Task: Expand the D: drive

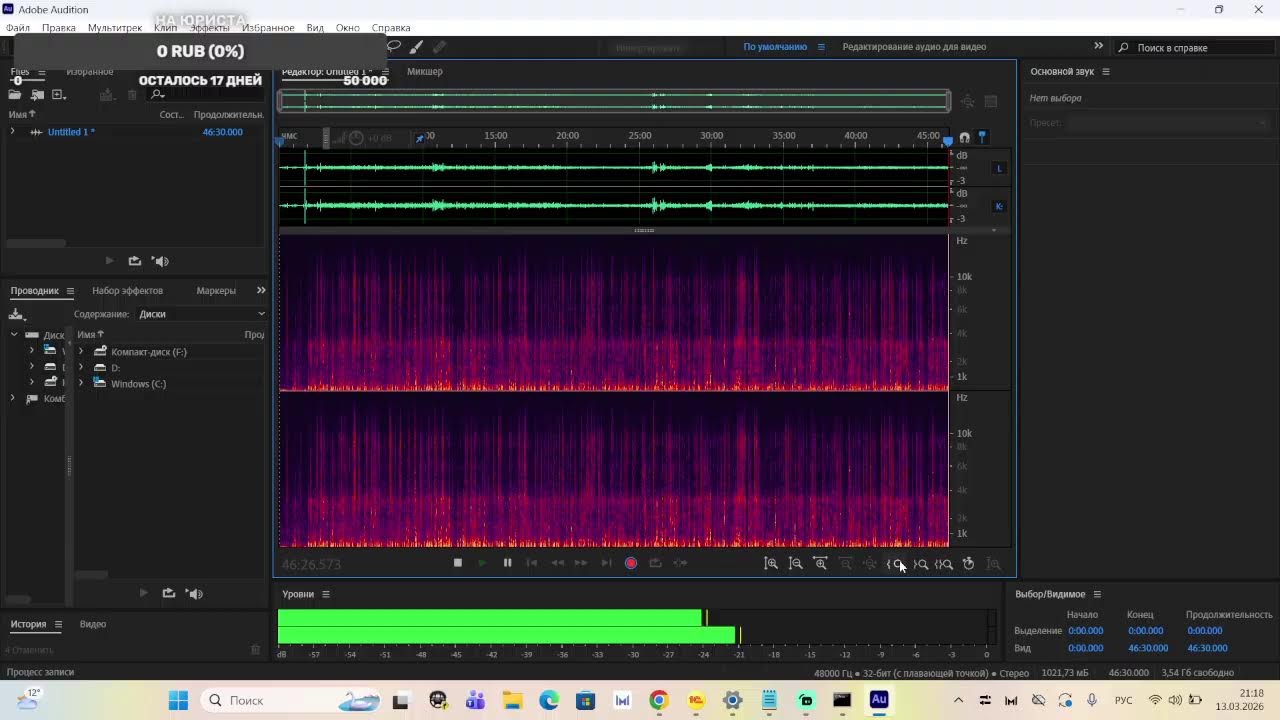Action: click(x=81, y=368)
